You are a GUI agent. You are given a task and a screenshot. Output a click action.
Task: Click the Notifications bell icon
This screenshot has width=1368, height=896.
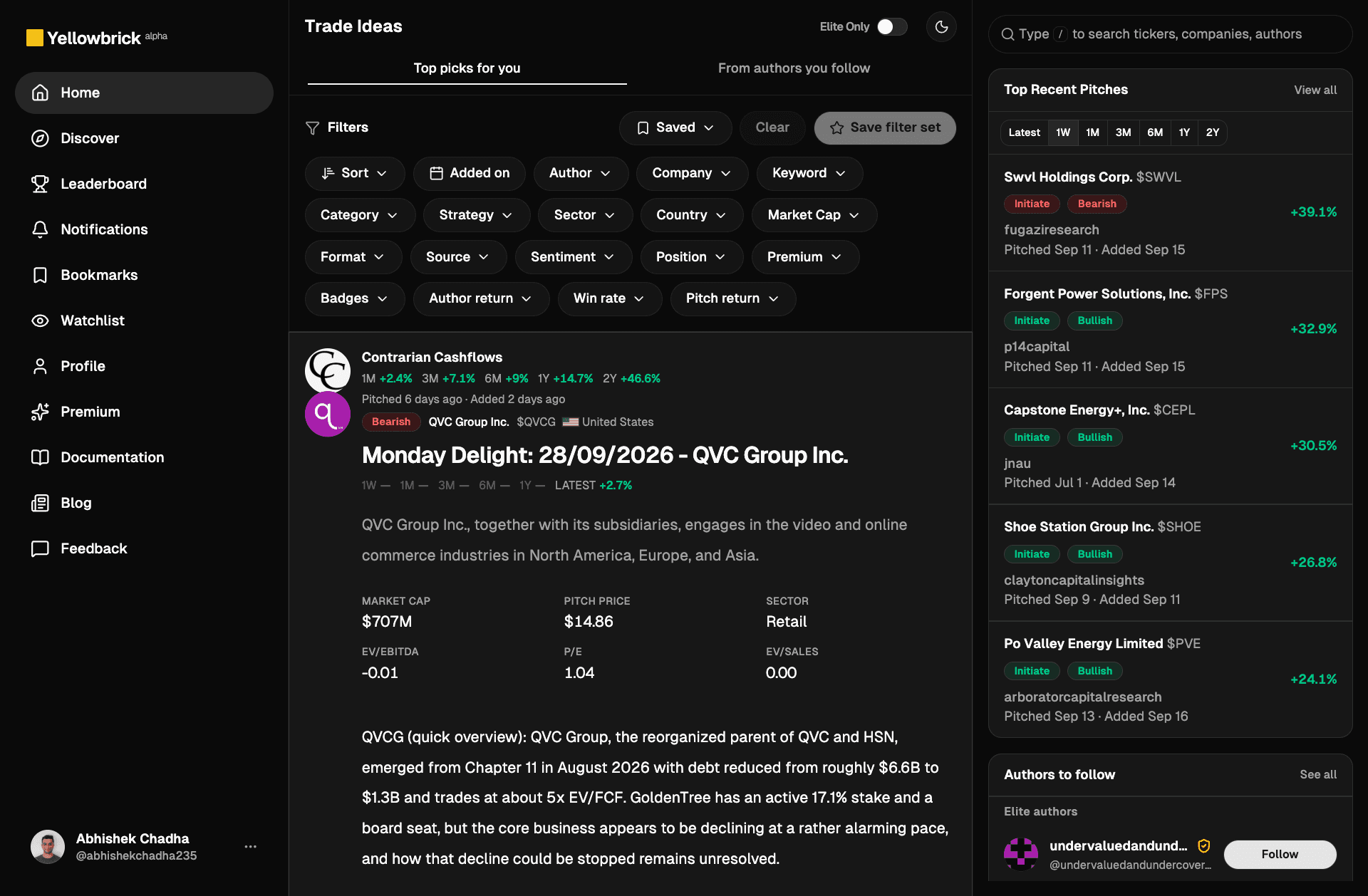coord(40,229)
